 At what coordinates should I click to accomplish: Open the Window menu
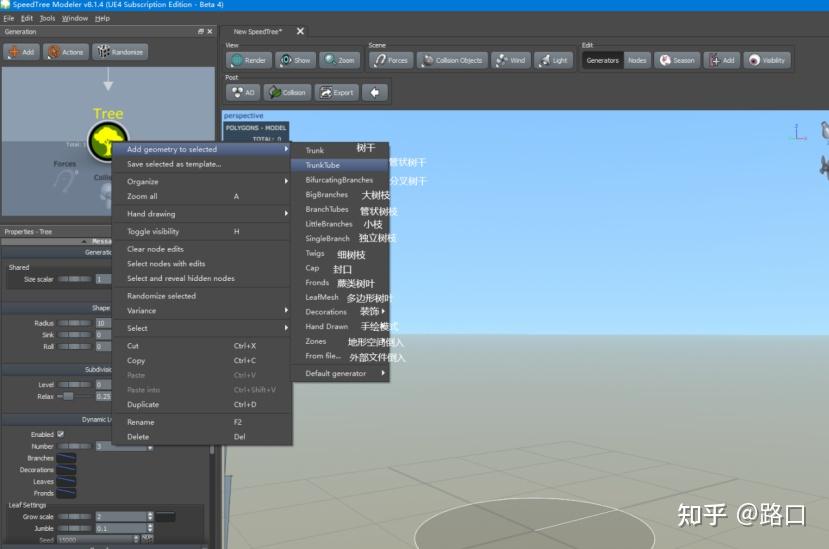pyautogui.click(x=75, y=19)
